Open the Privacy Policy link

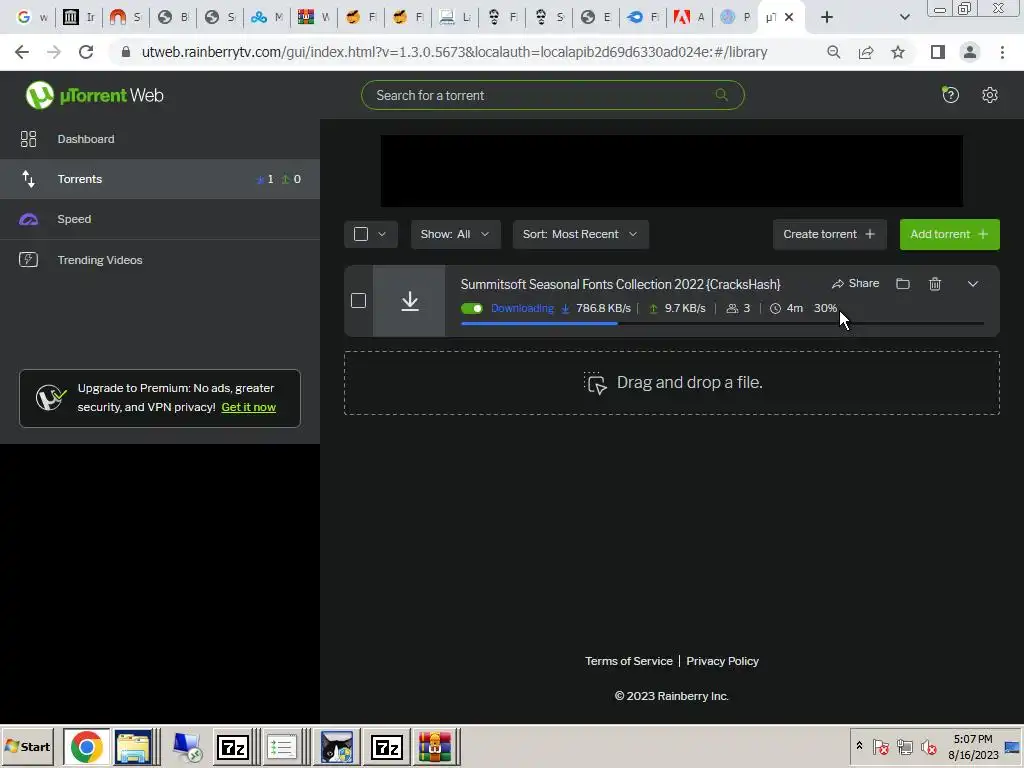[722, 661]
